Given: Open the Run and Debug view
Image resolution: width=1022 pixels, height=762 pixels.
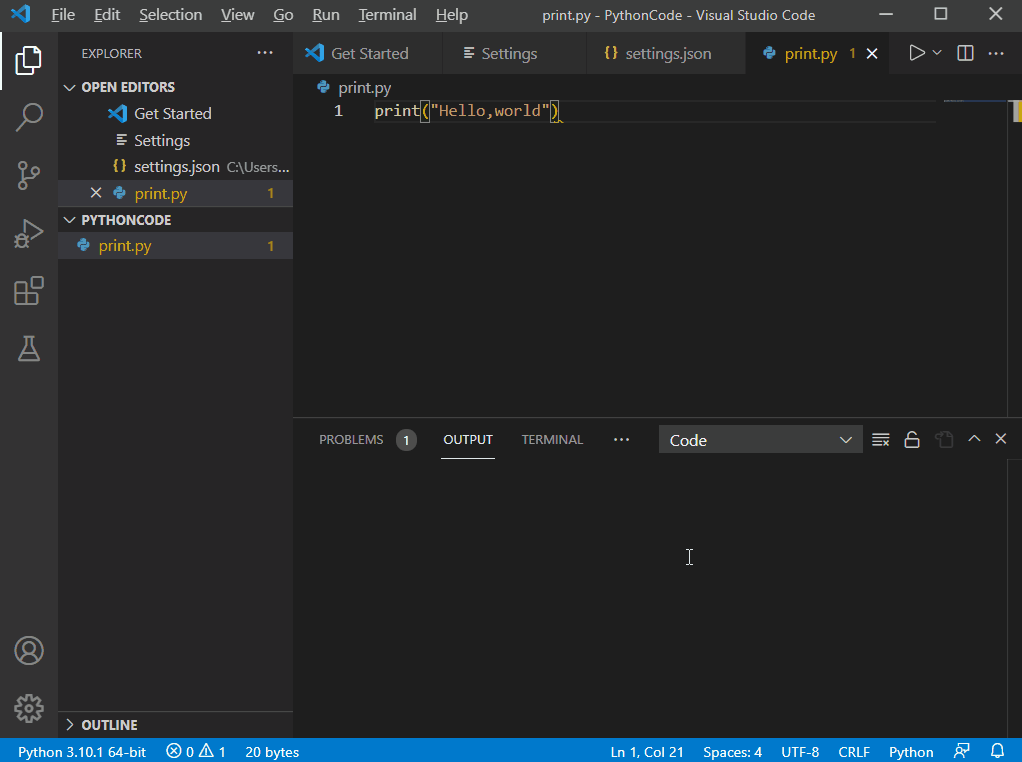Looking at the screenshot, I should point(29,232).
